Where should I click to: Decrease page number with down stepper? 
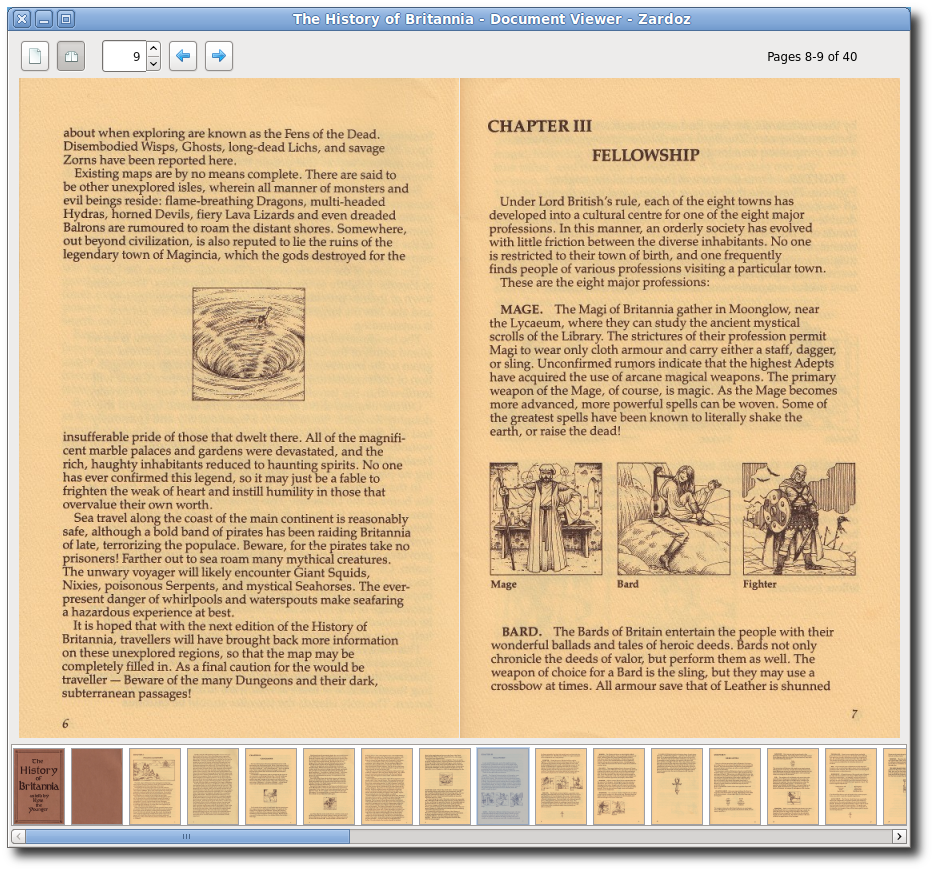[153, 64]
